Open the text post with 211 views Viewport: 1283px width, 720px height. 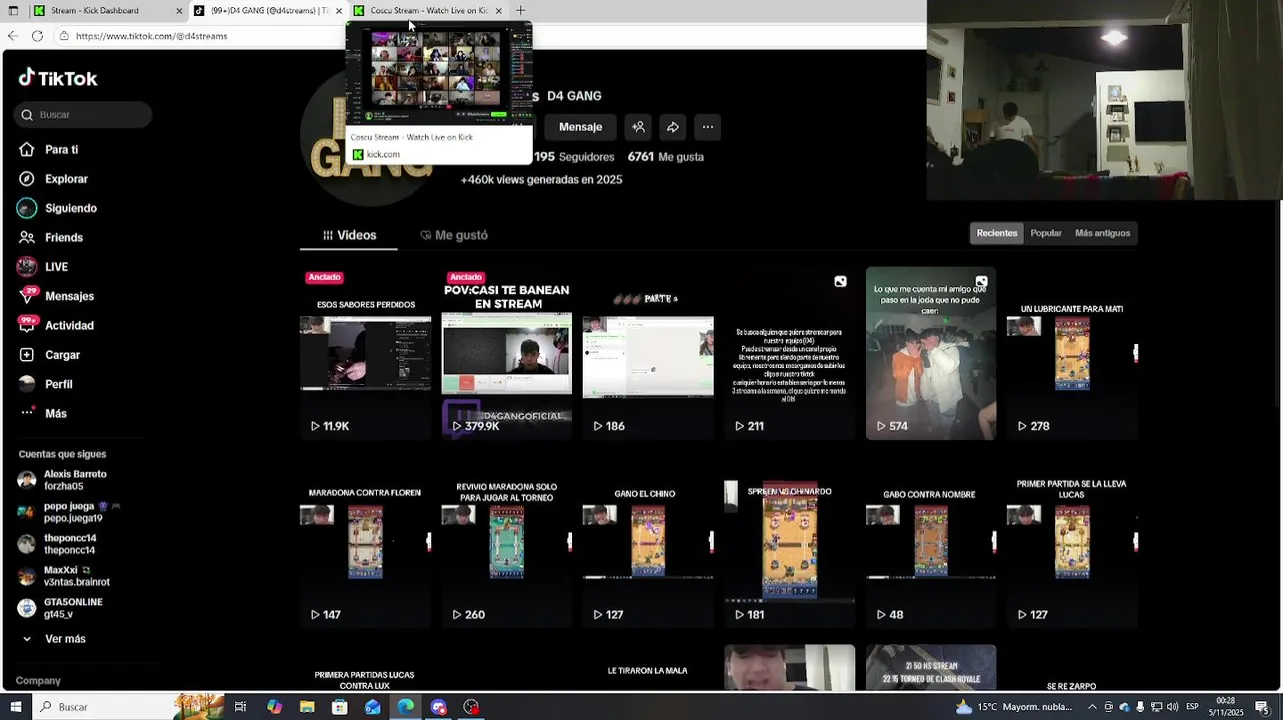pyautogui.click(x=790, y=353)
